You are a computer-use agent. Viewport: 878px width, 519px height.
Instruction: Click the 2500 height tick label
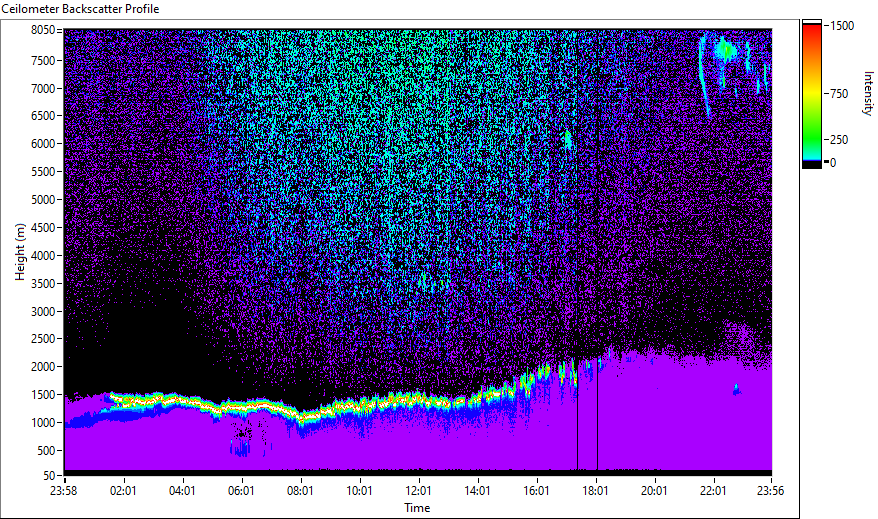pyautogui.click(x=43, y=339)
